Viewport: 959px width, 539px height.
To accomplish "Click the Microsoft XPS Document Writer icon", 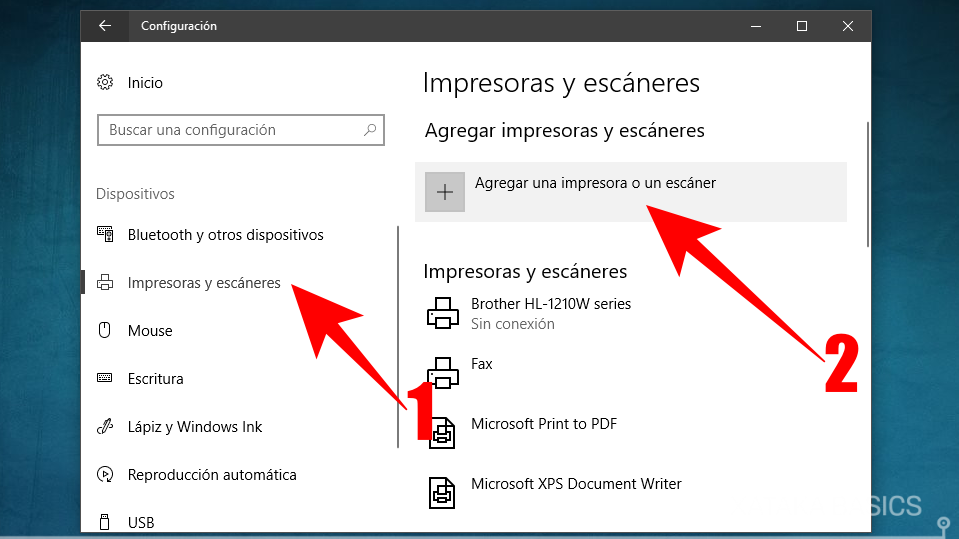I will coord(443,492).
